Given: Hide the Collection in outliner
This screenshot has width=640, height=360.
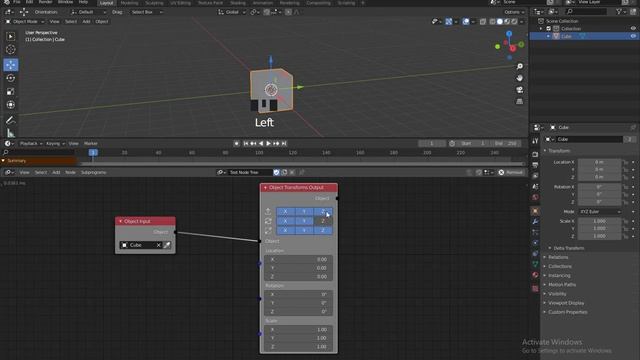Looking at the screenshot, I should (x=633, y=29).
